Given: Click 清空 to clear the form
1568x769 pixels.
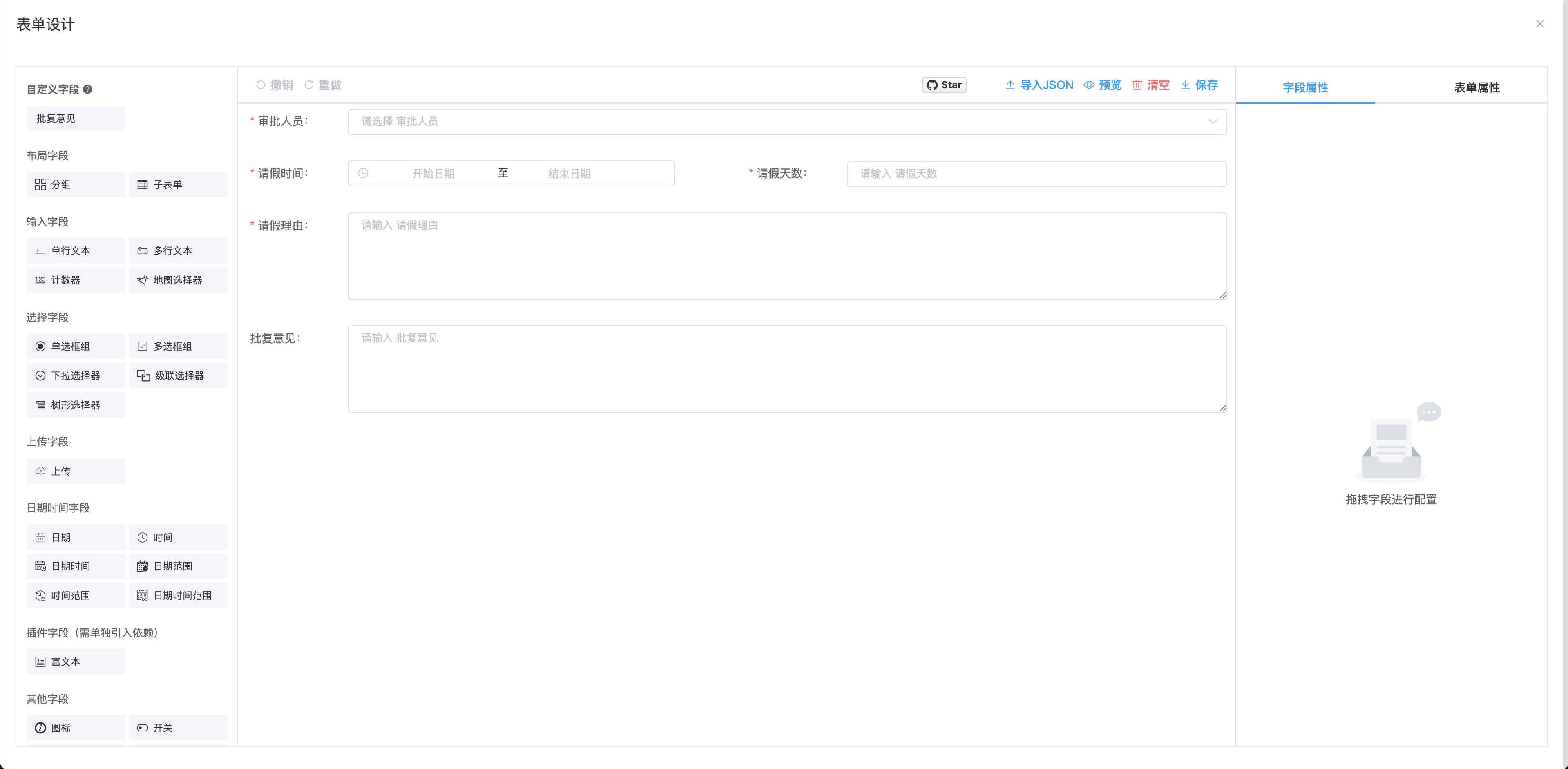Looking at the screenshot, I should pyautogui.click(x=1151, y=85).
